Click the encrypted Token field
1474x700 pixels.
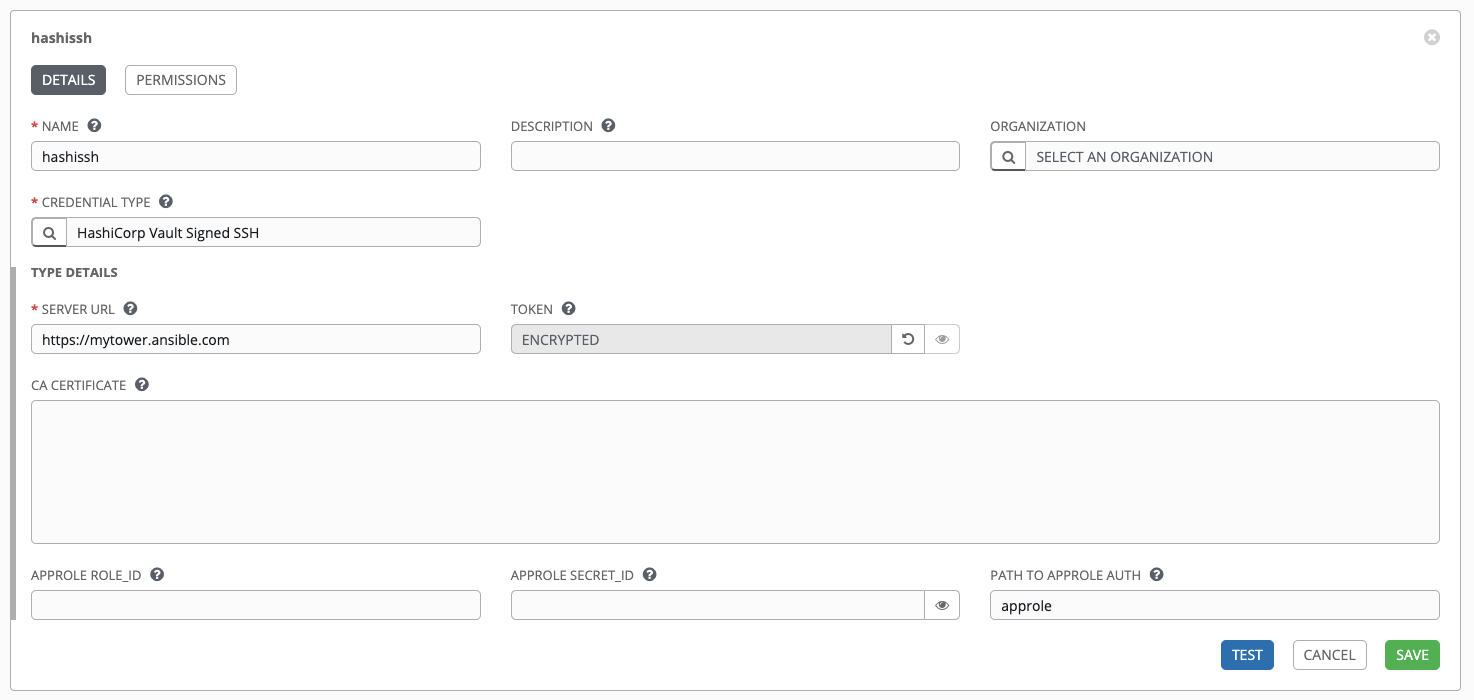coord(701,339)
